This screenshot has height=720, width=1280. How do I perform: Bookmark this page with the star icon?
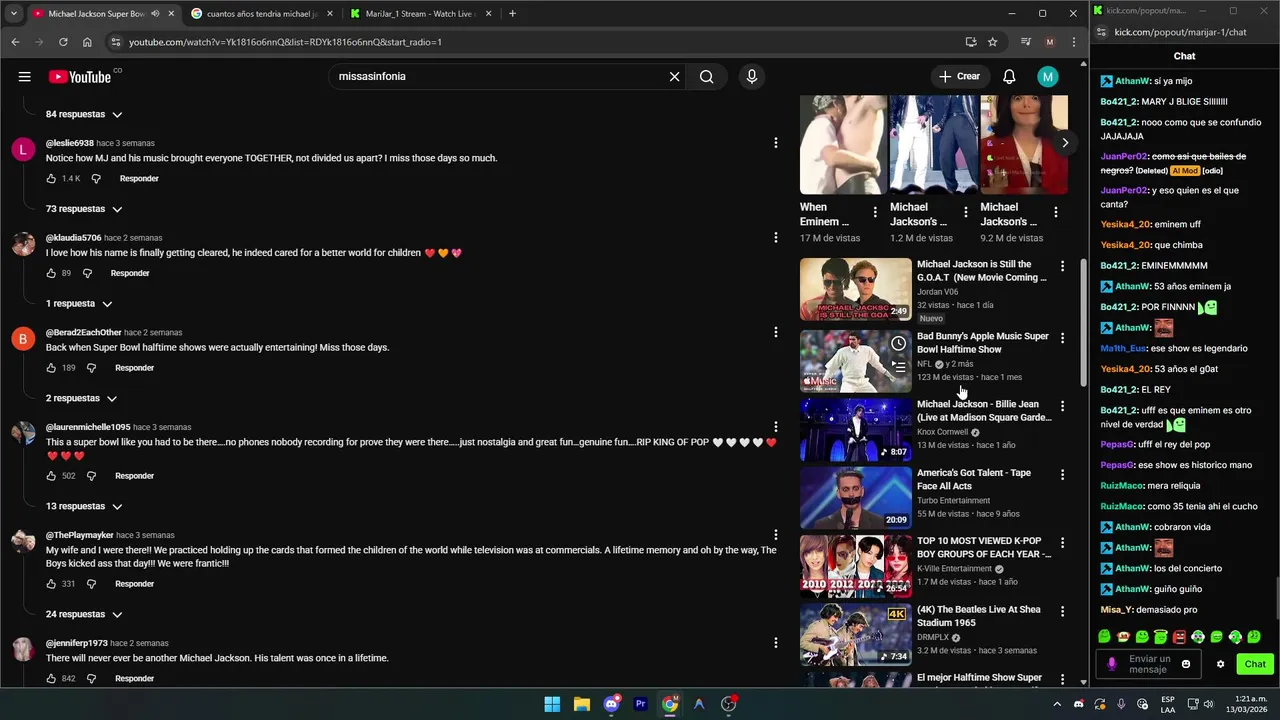click(992, 42)
